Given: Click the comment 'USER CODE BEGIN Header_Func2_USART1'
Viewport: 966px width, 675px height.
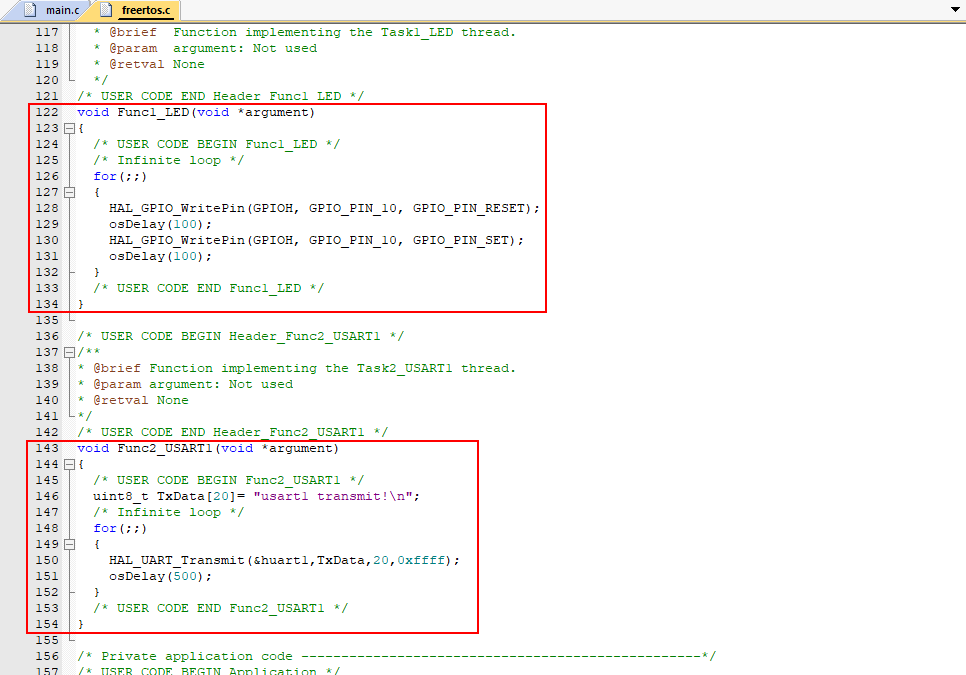Looking at the screenshot, I should pos(240,336).
